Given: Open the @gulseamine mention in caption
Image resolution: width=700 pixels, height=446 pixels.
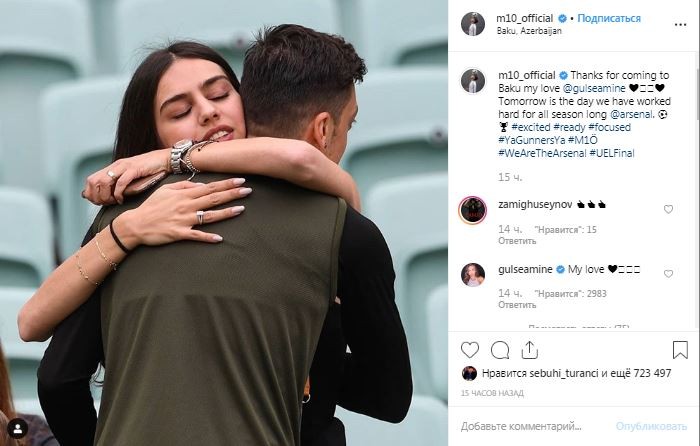Looking at the screenshot, I should (x=594, y=88).
